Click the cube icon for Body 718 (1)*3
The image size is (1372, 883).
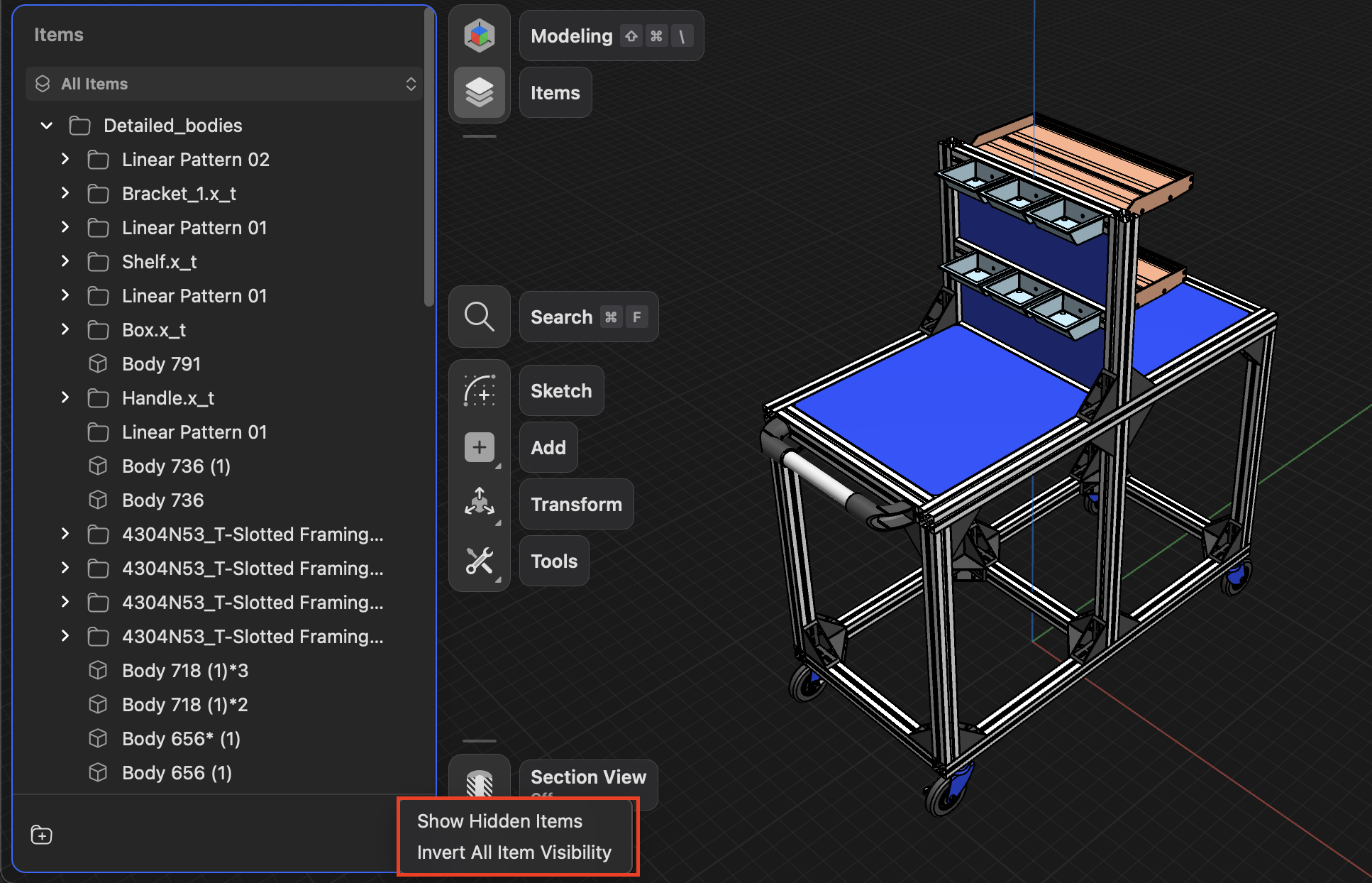(x=98, y=670)
